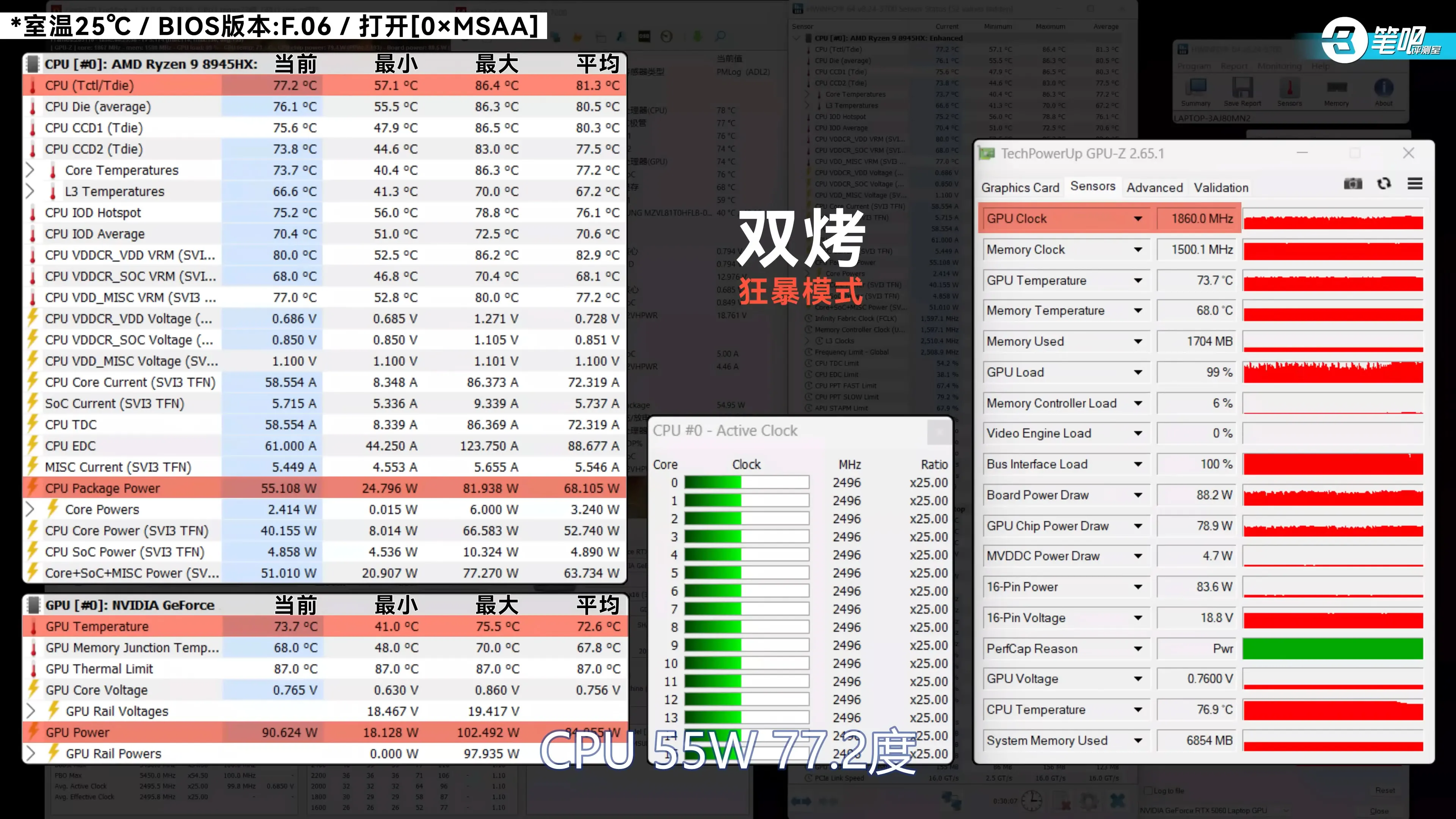Open the Monitoring menu in HWiNFO

tap(1279, 66)
